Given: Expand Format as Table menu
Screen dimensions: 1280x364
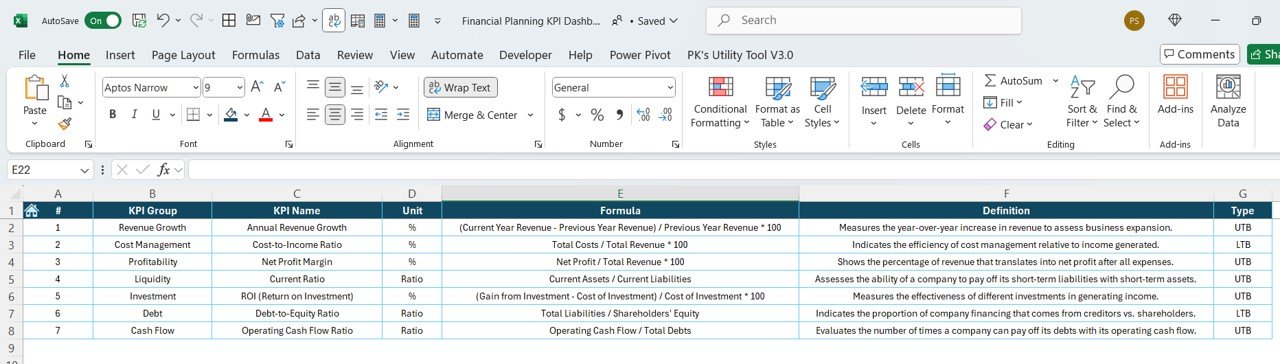Looking at the screenshot, I should (x=777, y=102).
